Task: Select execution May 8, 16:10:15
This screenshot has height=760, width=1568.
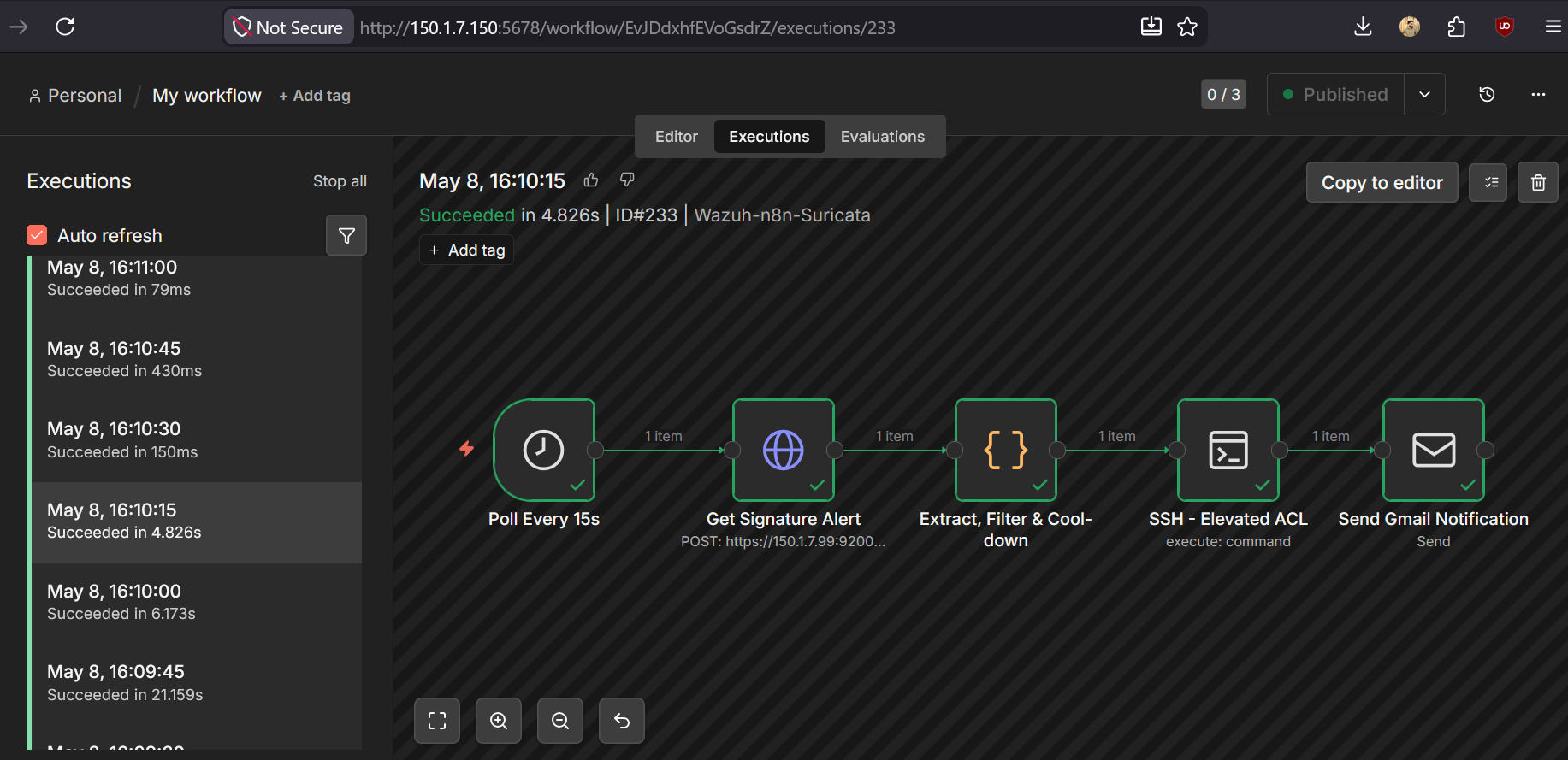Action: click(196, 522)
